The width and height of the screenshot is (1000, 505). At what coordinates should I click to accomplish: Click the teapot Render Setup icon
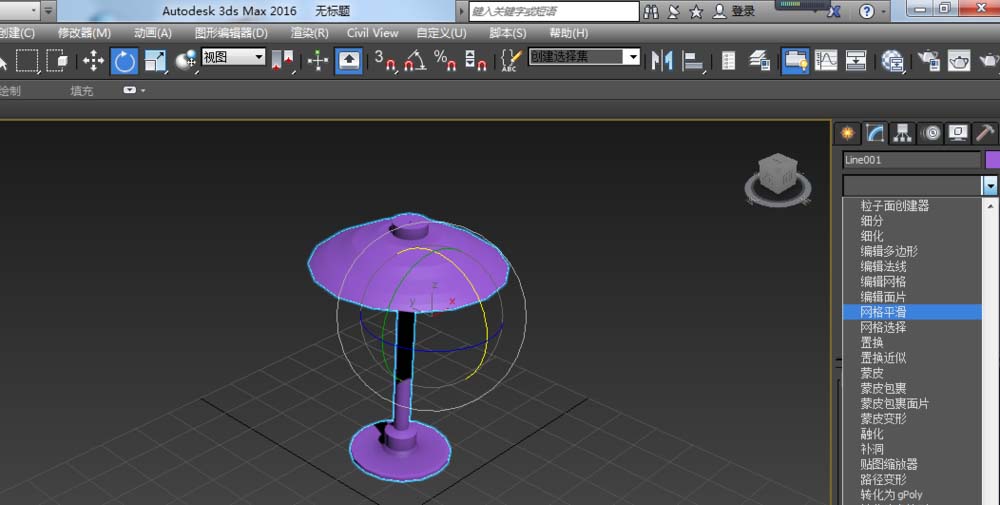[959, 61]
